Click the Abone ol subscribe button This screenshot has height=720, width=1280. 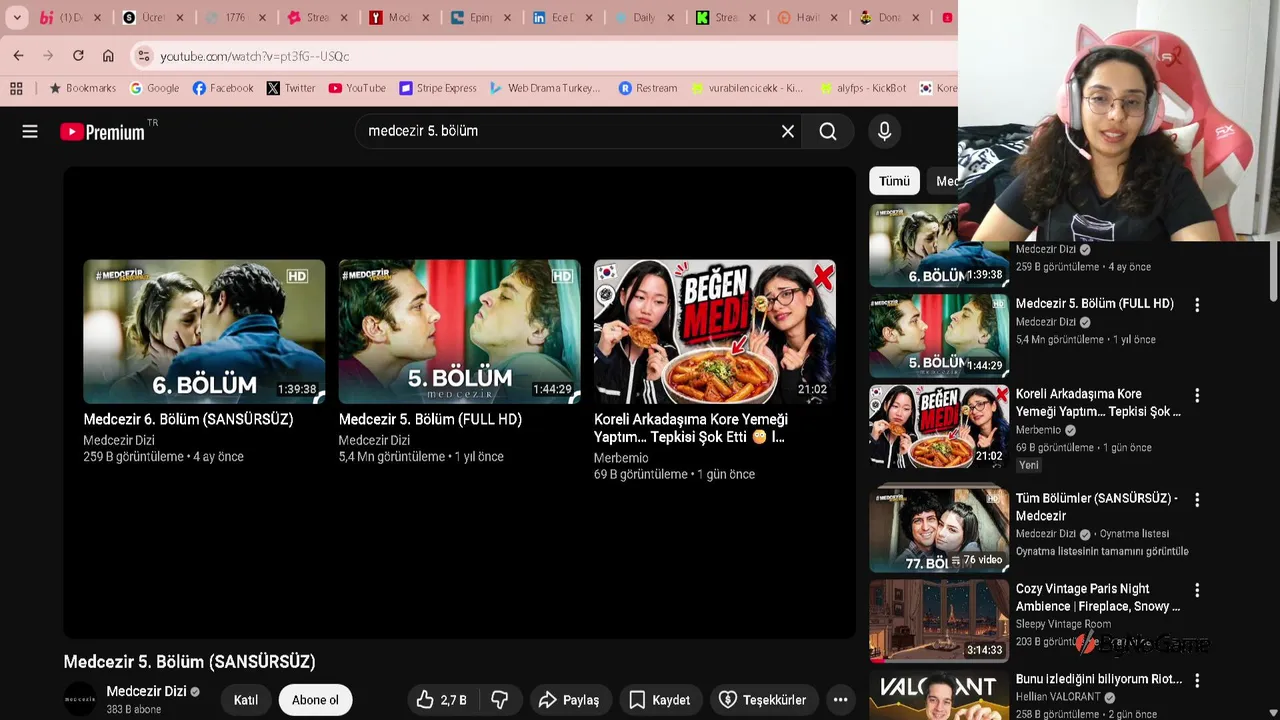point(315,700)
